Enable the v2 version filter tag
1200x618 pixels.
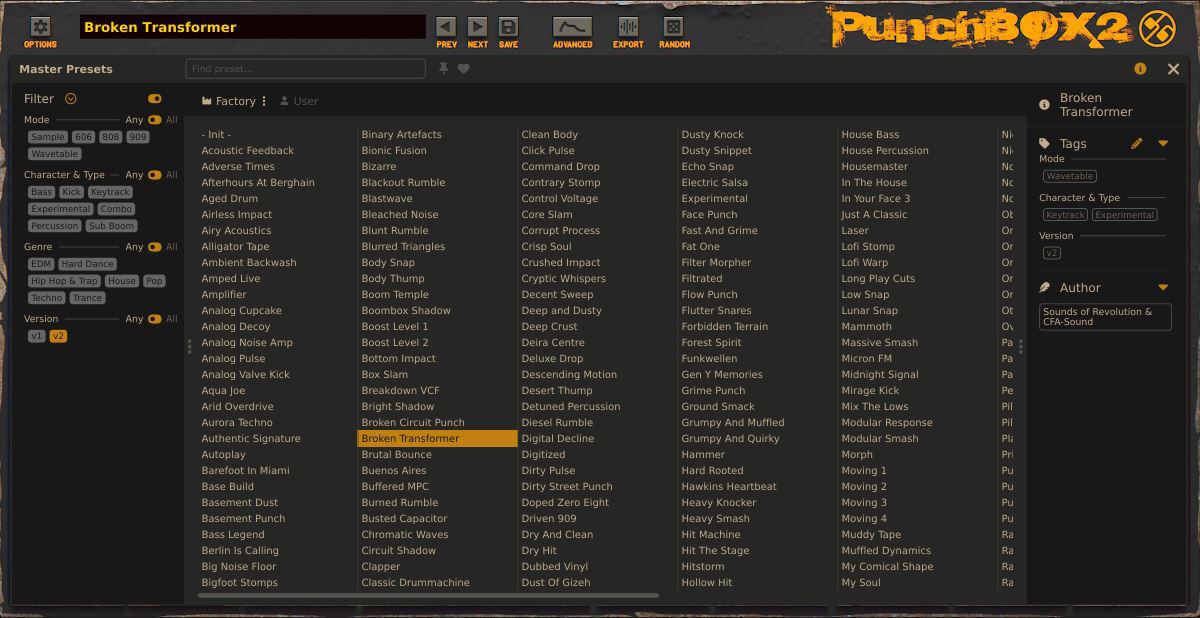(58, 336)
